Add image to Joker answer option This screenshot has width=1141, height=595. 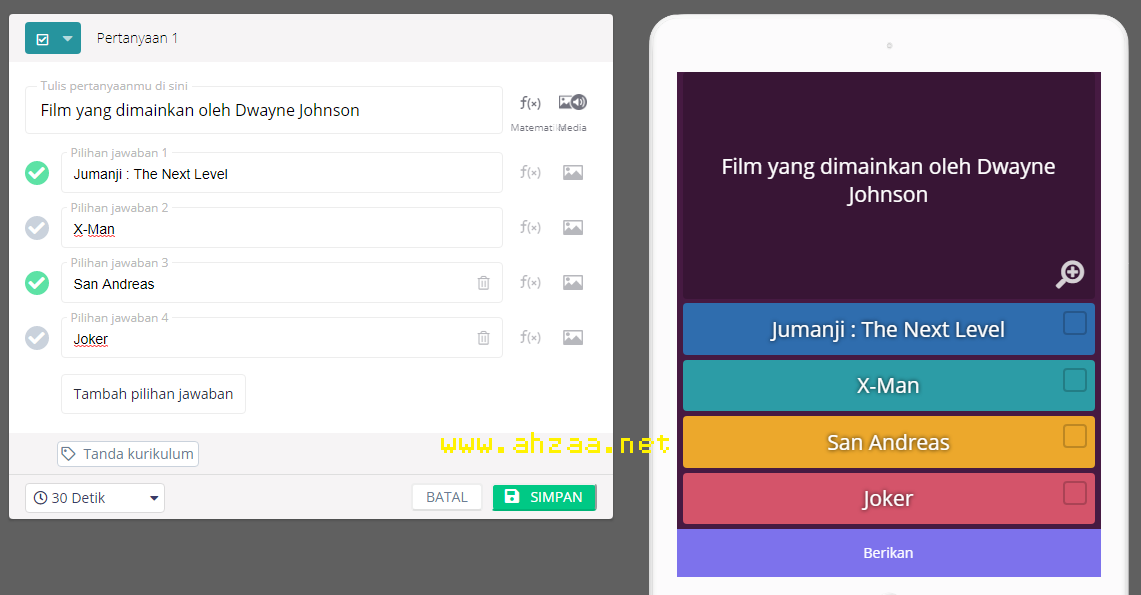573,338
